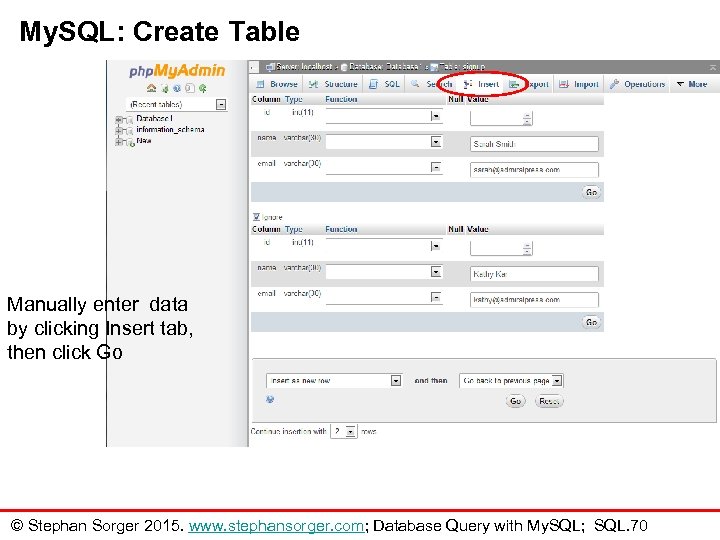Click the Structure tab icon

tap(313, 84)
